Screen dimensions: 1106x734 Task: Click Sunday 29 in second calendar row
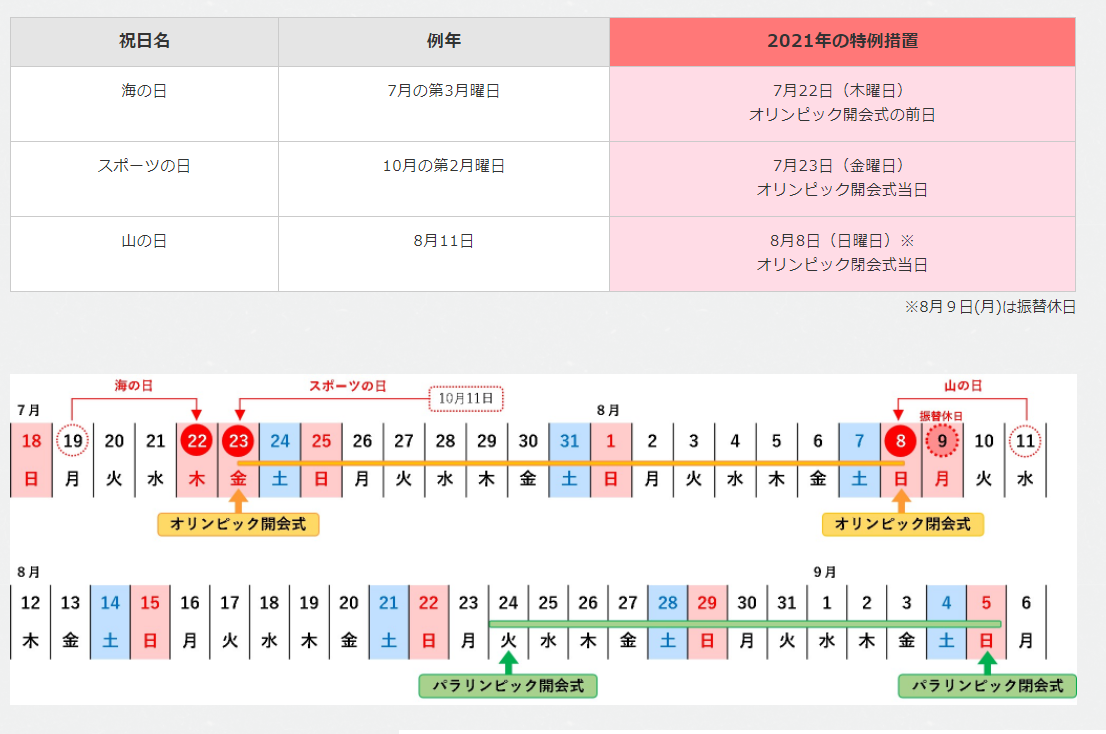point(707,622)
